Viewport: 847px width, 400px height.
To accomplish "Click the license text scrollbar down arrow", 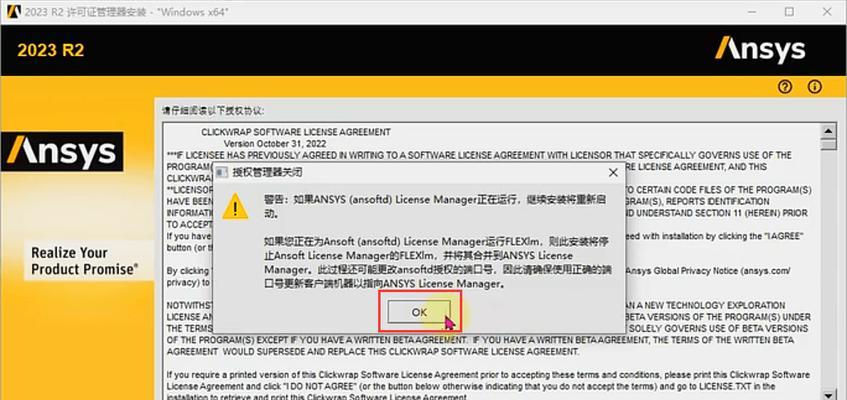I will [828, 394].
